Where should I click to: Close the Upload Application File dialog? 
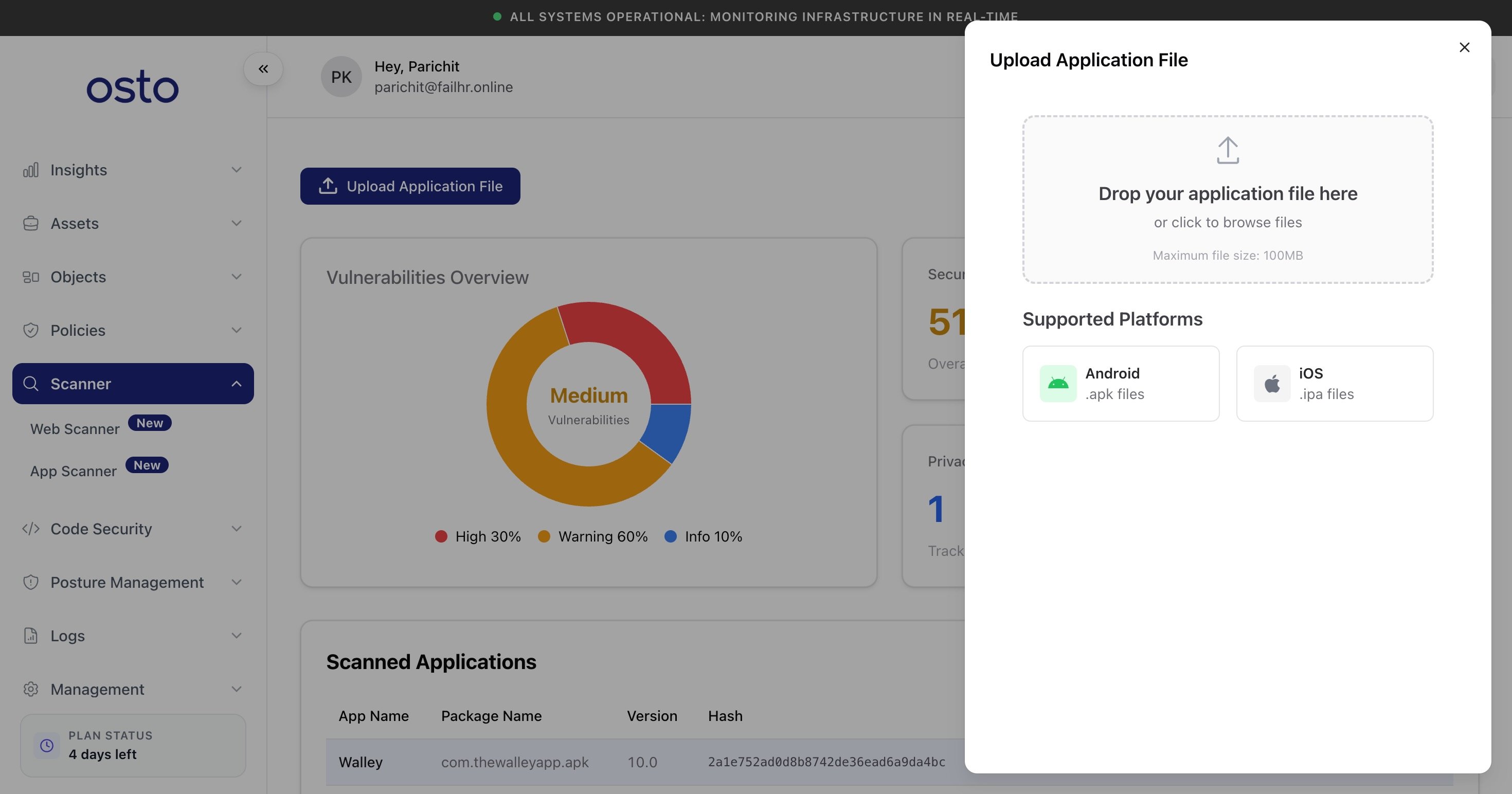tap(1464, 47)
